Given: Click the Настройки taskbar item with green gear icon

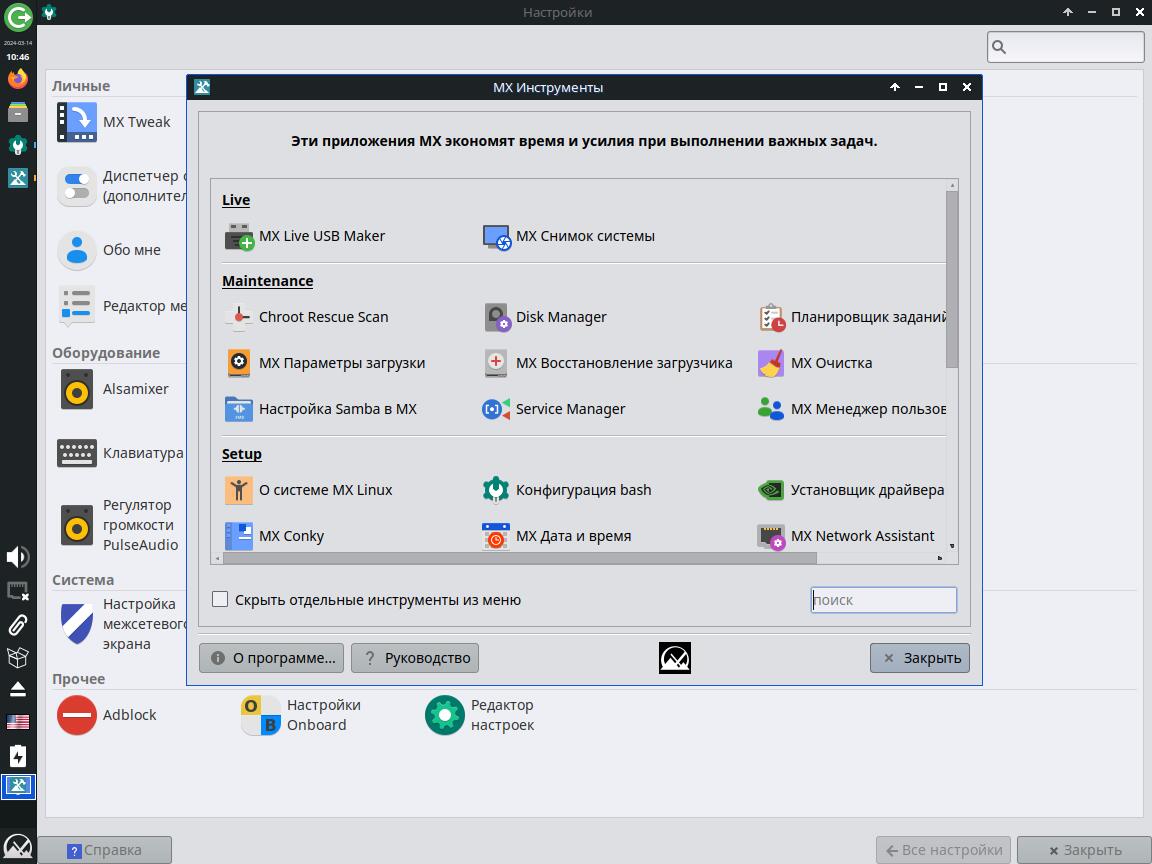Looking at the screenshot, I should [18, 145].
